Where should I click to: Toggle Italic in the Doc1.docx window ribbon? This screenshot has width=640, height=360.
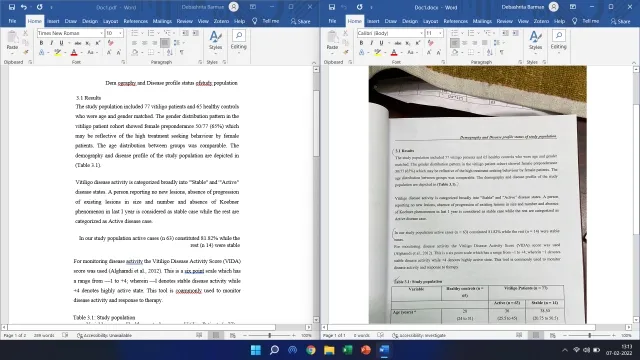coord(371,43)
